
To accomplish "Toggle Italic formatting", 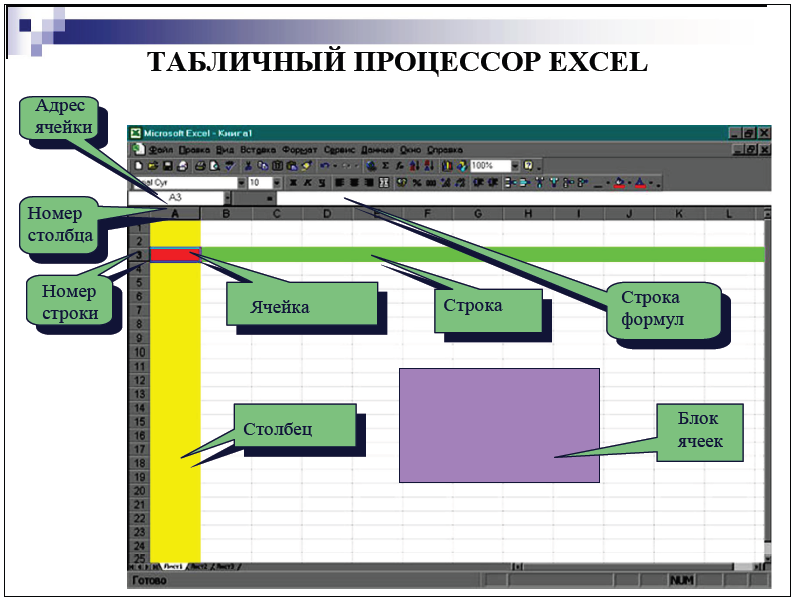I will coord(308,182).
